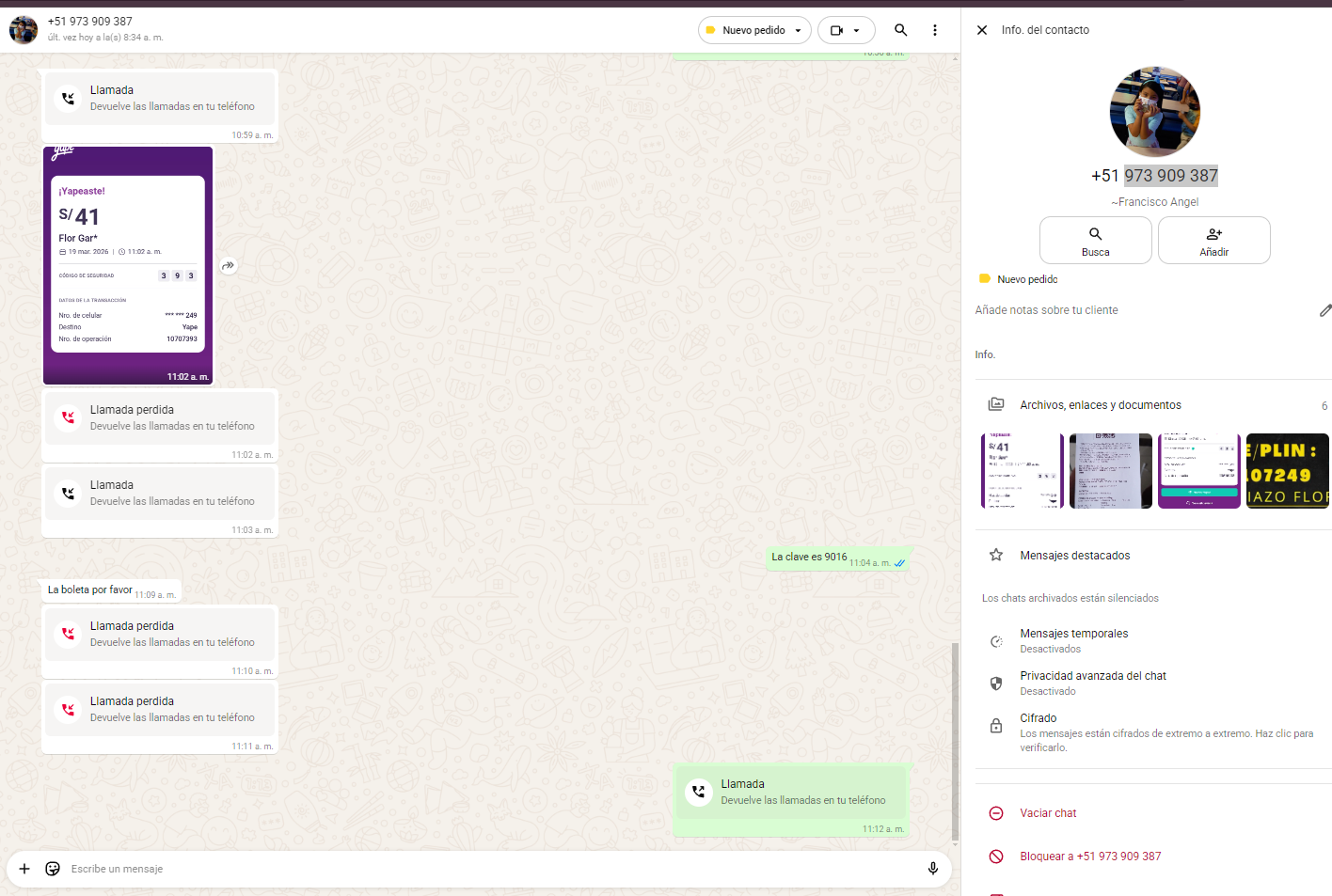The image size is (1332, 896).
Task: Toggle Privacidad avanzada del chat setting
Action: tap(1092, 683)
